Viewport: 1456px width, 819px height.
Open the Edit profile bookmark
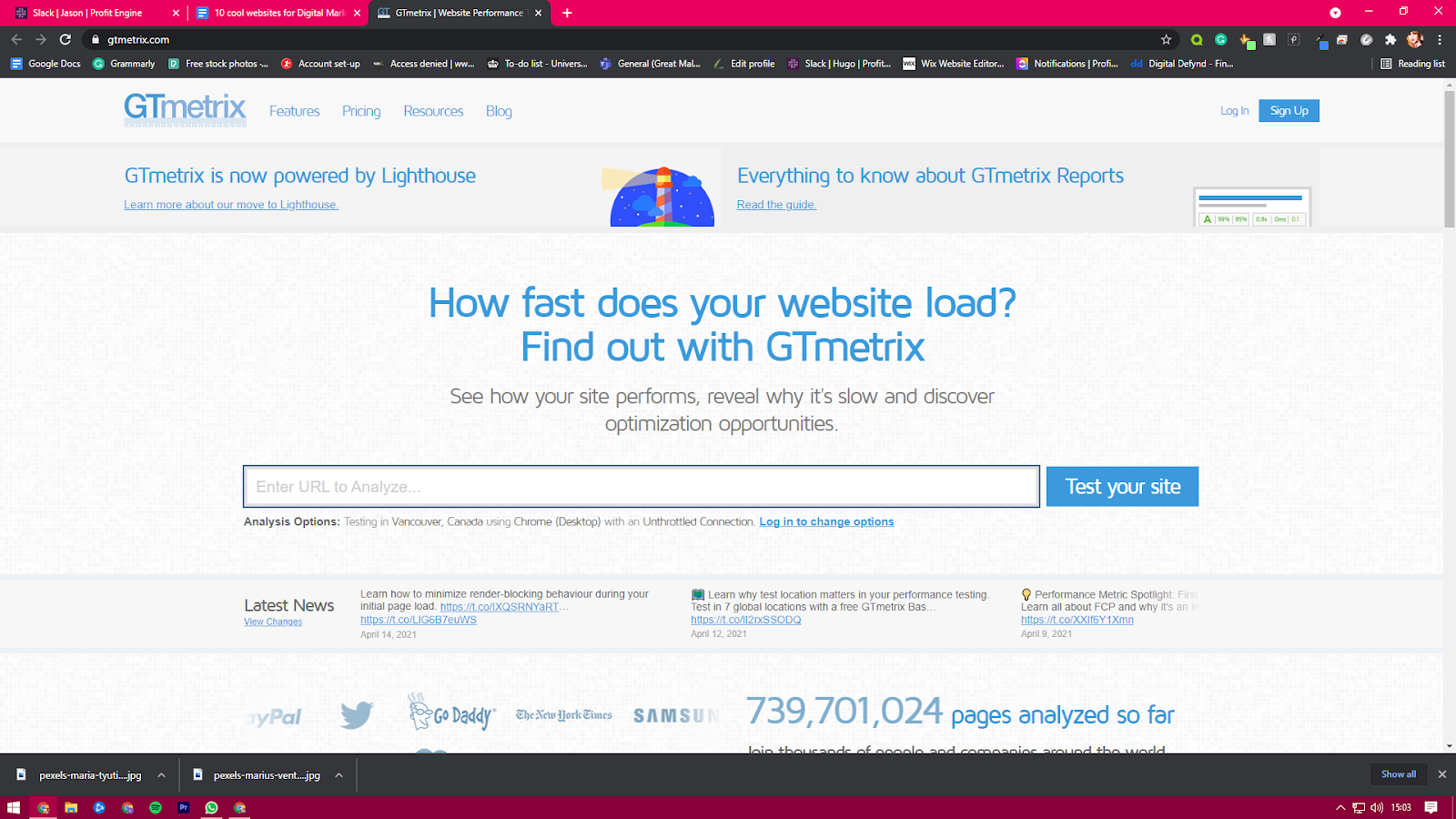[744, 64]
